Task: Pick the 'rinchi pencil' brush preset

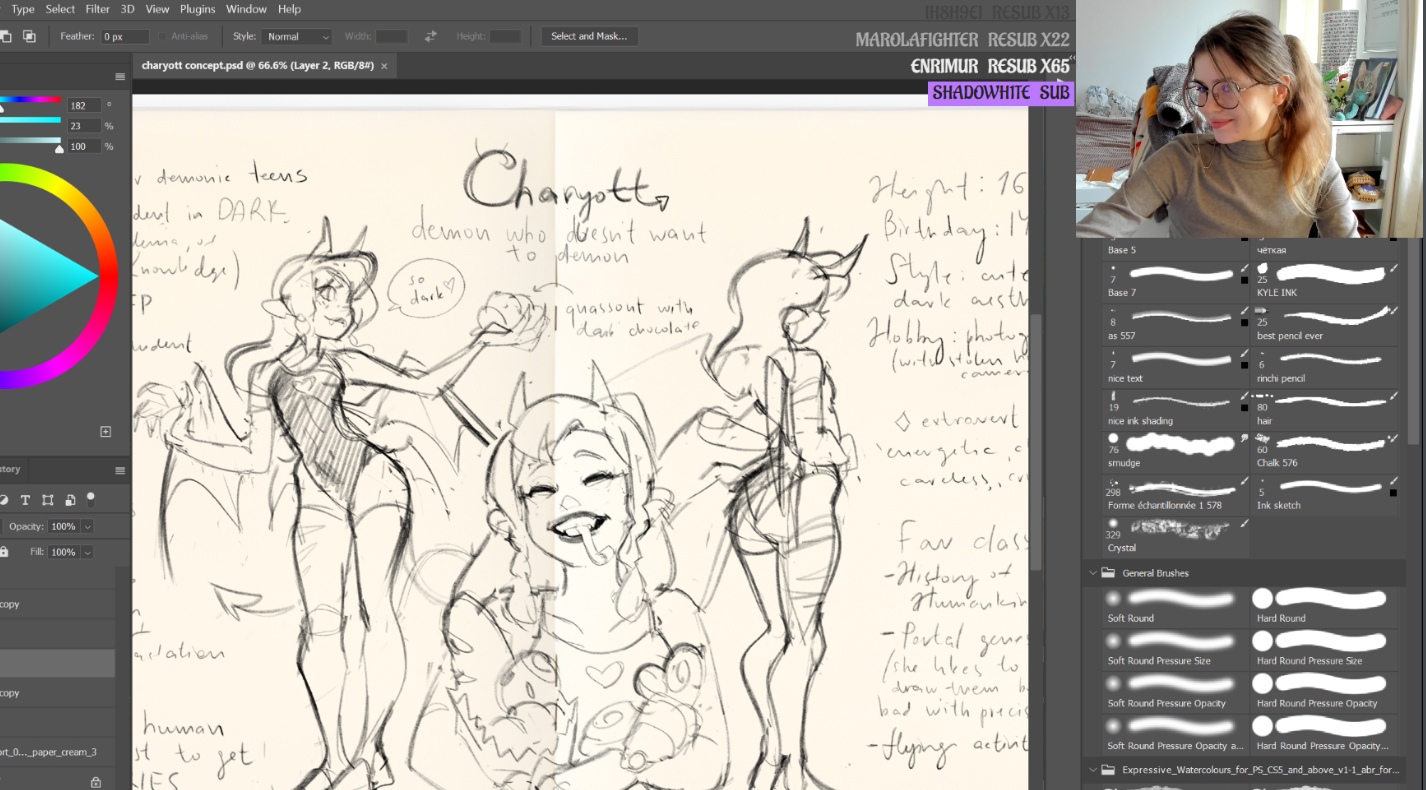Action: (1326, 367)
